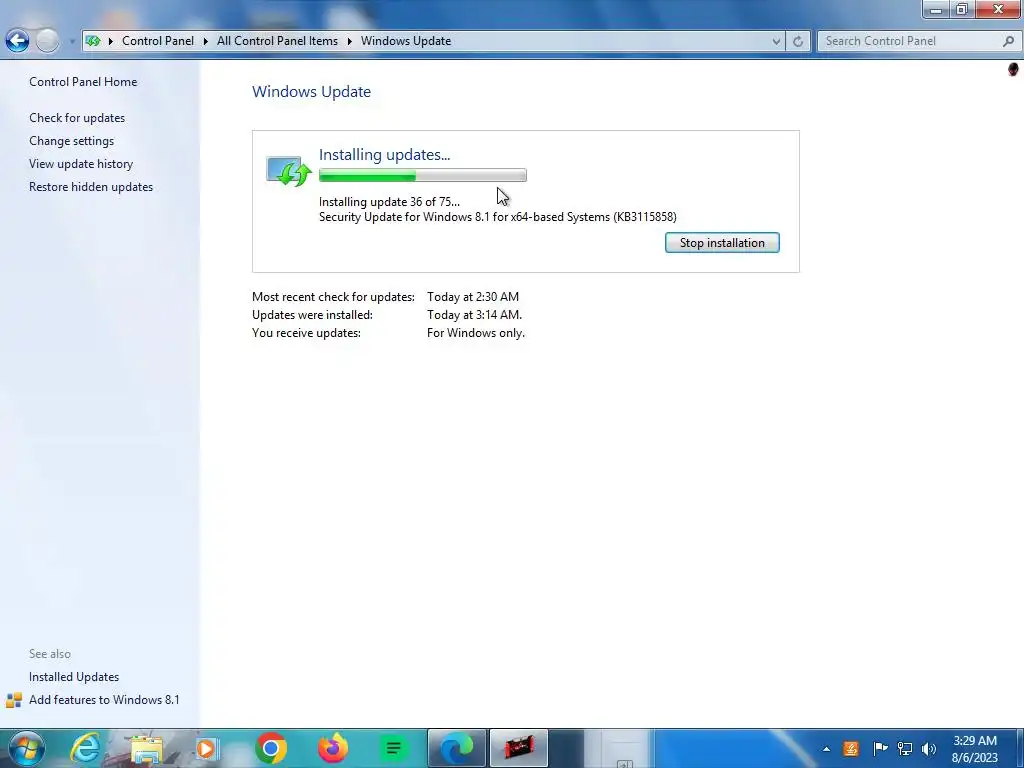Click the green installation progress bar

[423, 175]
